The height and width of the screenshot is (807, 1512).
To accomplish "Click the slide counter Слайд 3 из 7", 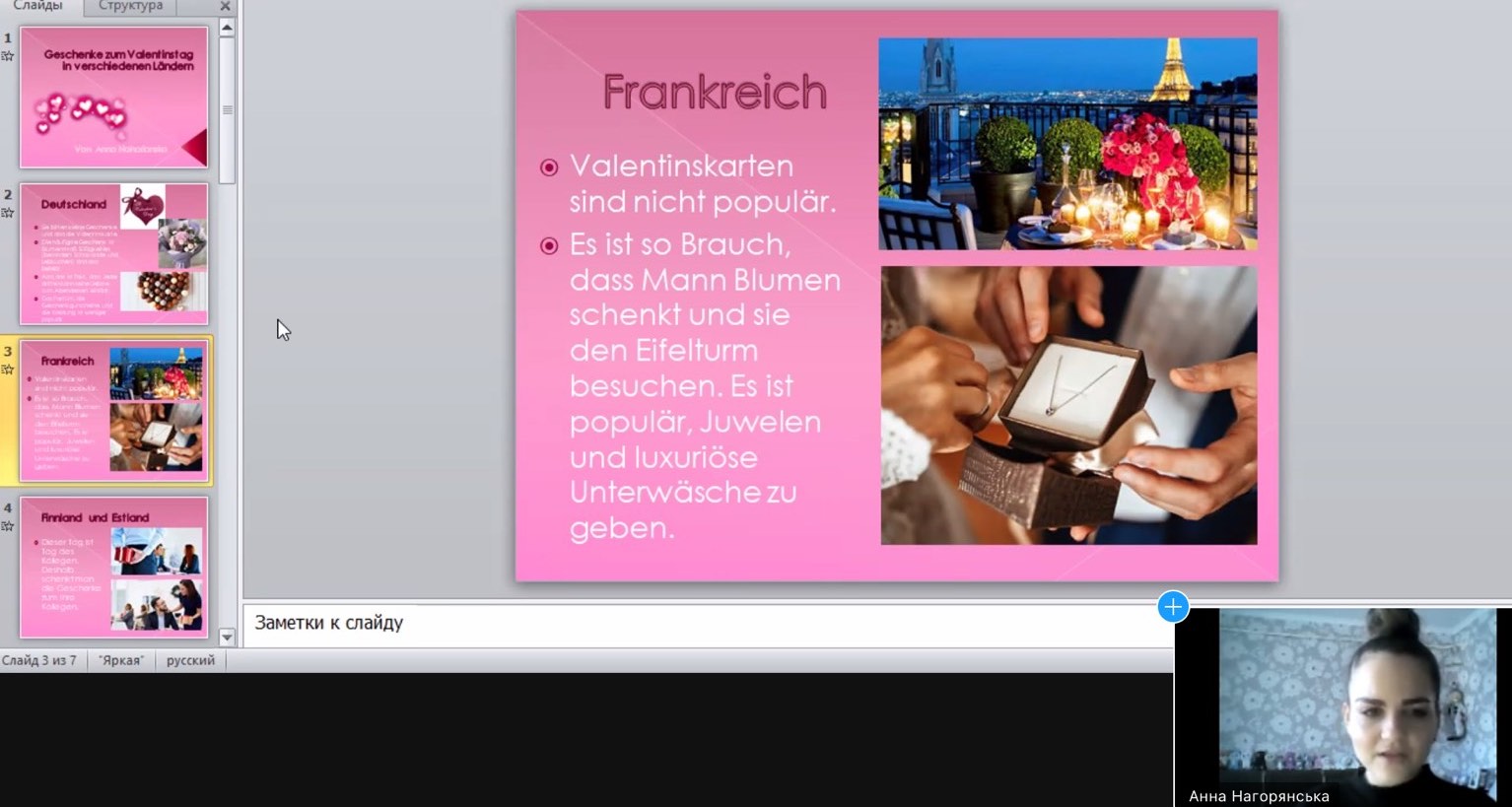I will [39, 660].
